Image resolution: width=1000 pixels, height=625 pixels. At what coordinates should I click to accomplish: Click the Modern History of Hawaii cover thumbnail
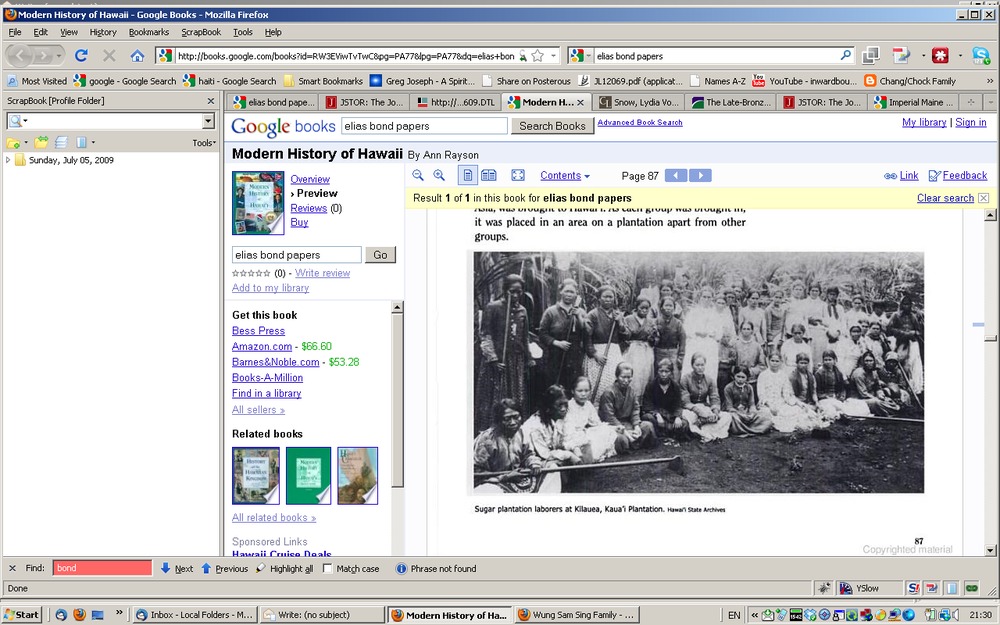pos(258,203)
